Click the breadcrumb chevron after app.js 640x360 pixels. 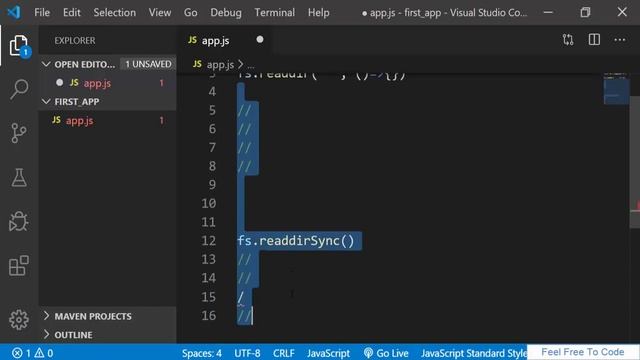click(x=240, y=64)
